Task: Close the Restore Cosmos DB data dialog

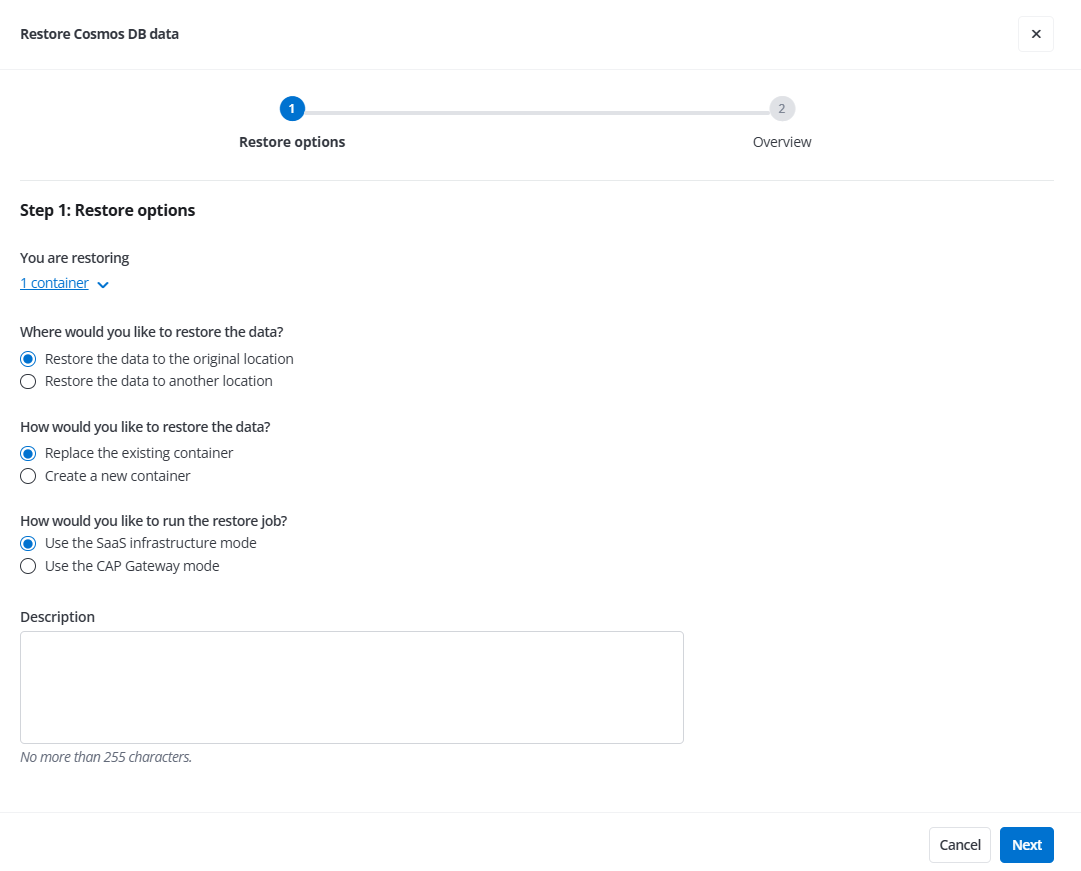Action: (x=1036, y=34)
